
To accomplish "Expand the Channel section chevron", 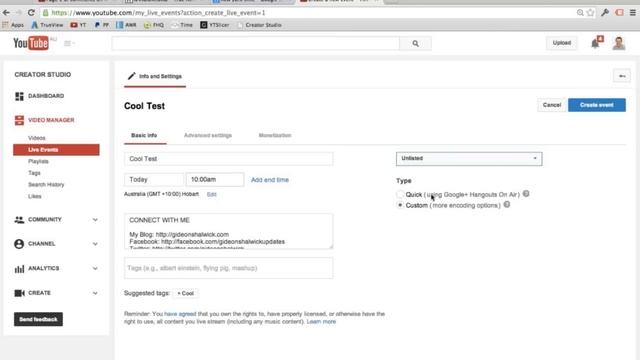I will coord(95,244).
